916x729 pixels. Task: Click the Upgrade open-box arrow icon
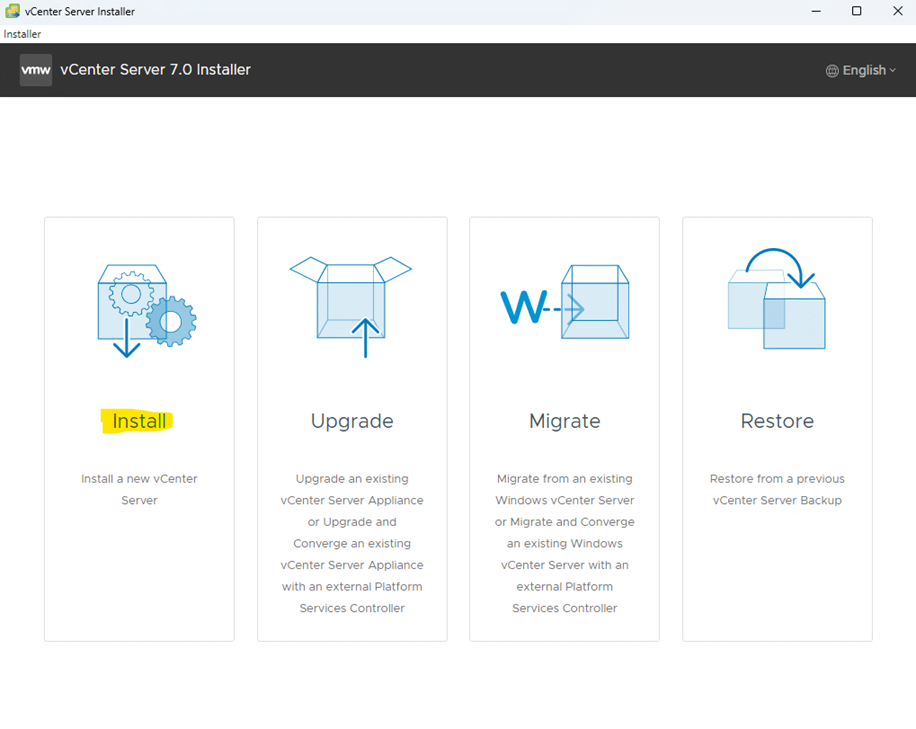point(351,306)
